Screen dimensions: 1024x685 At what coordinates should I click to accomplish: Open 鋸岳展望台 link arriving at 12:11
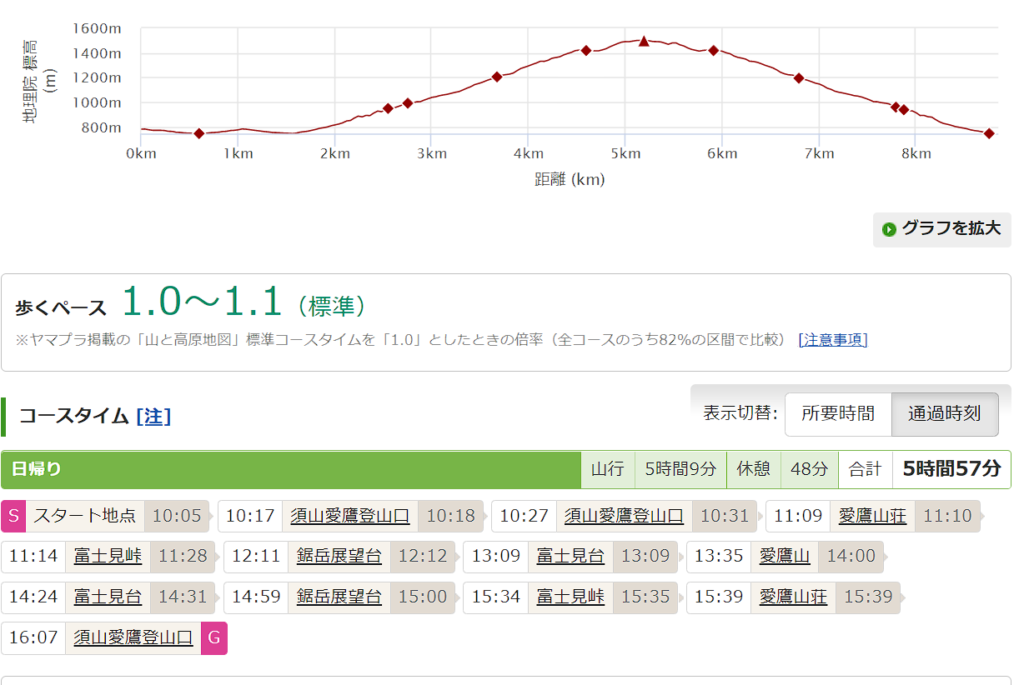pyautogui.click(x=339, y=556)
